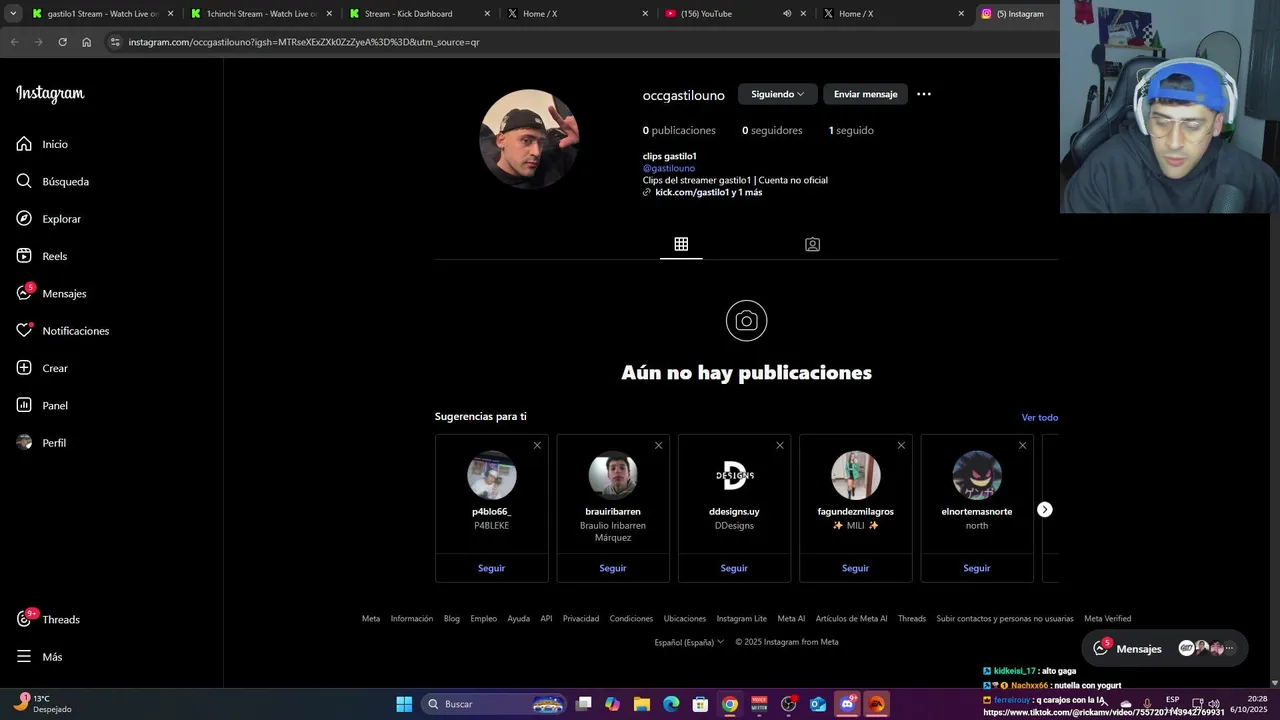Open the kick.com/gastilo1 y 1 más link
The height and width of the screenshot is (720, 1280).
point(708,192)
